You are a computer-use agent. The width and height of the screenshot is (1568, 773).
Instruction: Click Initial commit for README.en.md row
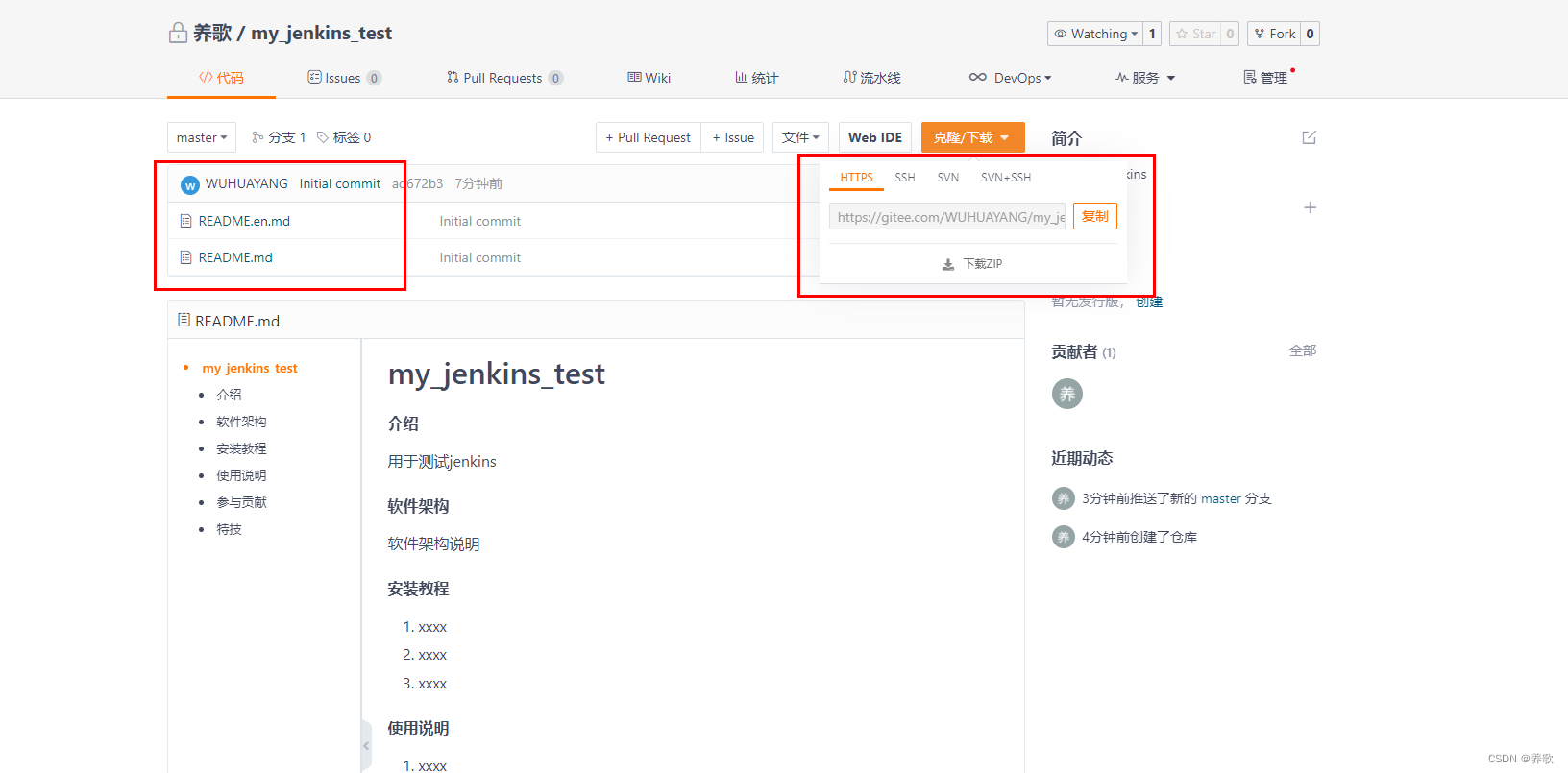click(x=480, y=221)
